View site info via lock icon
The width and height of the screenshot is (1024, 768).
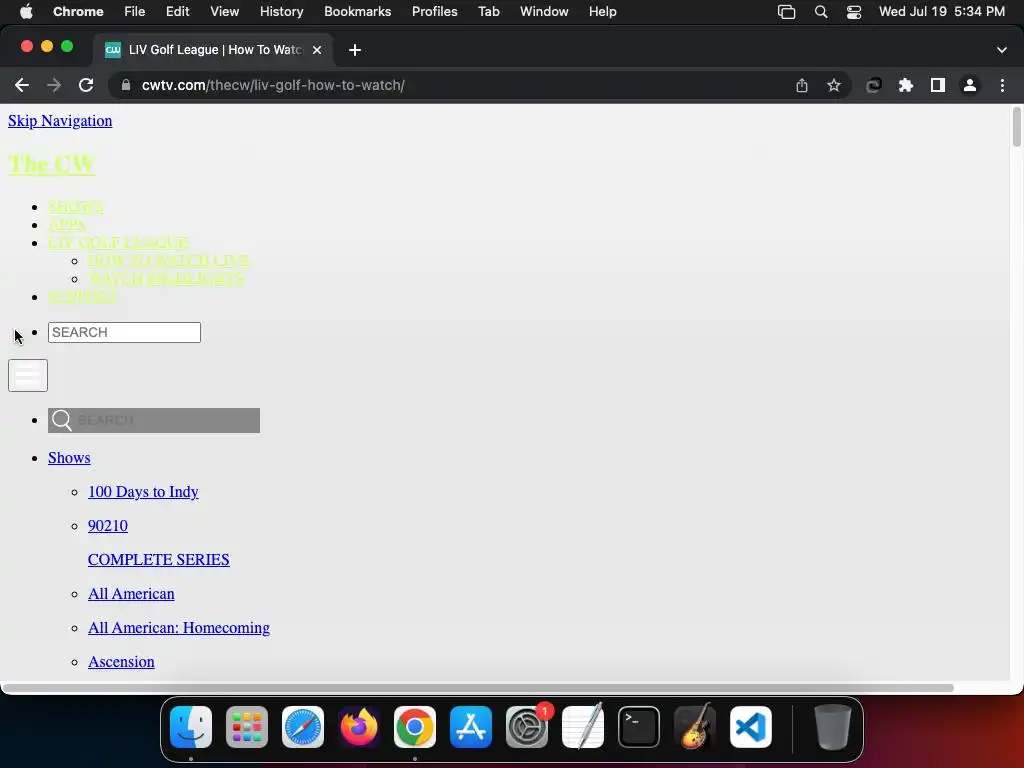(x=126, y=85)
